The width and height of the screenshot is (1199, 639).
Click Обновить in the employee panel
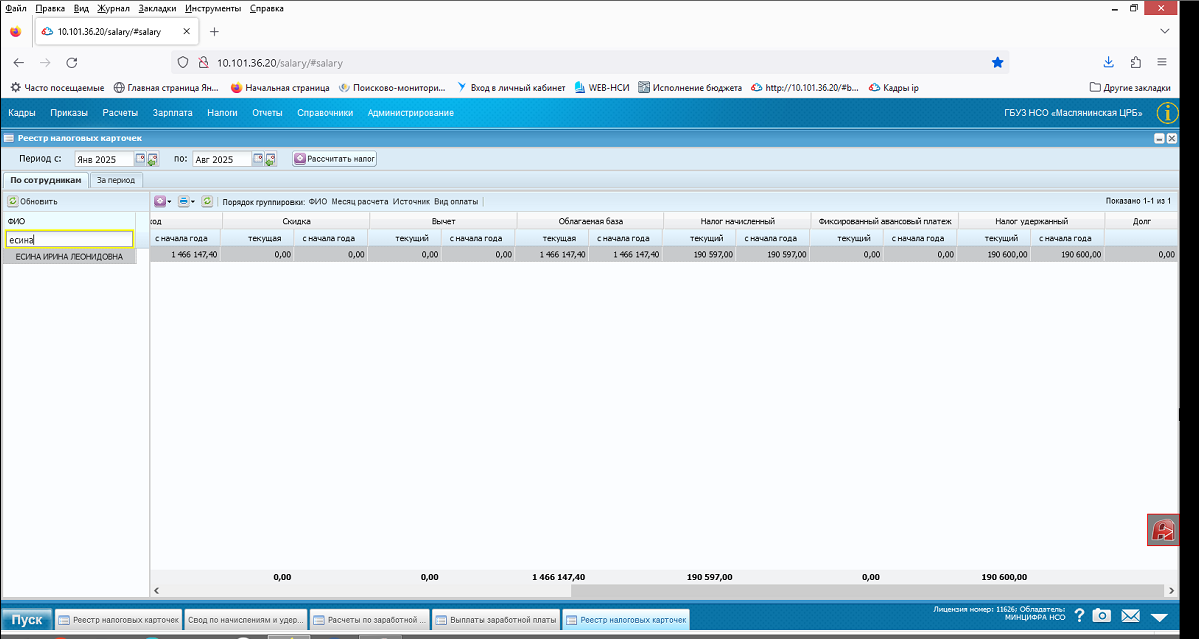coord(33,202)
